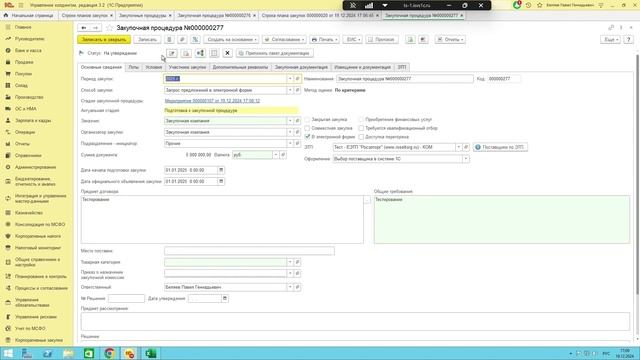Expand the Валюта dropdown

click(276, 155)
